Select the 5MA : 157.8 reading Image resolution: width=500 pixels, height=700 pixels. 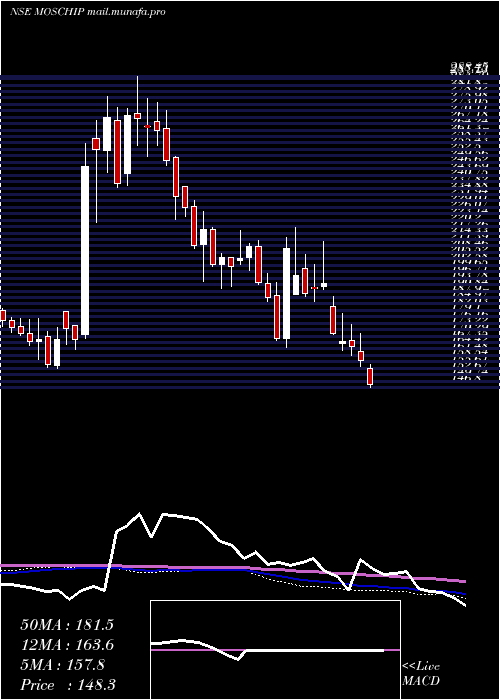click(62, 665)
